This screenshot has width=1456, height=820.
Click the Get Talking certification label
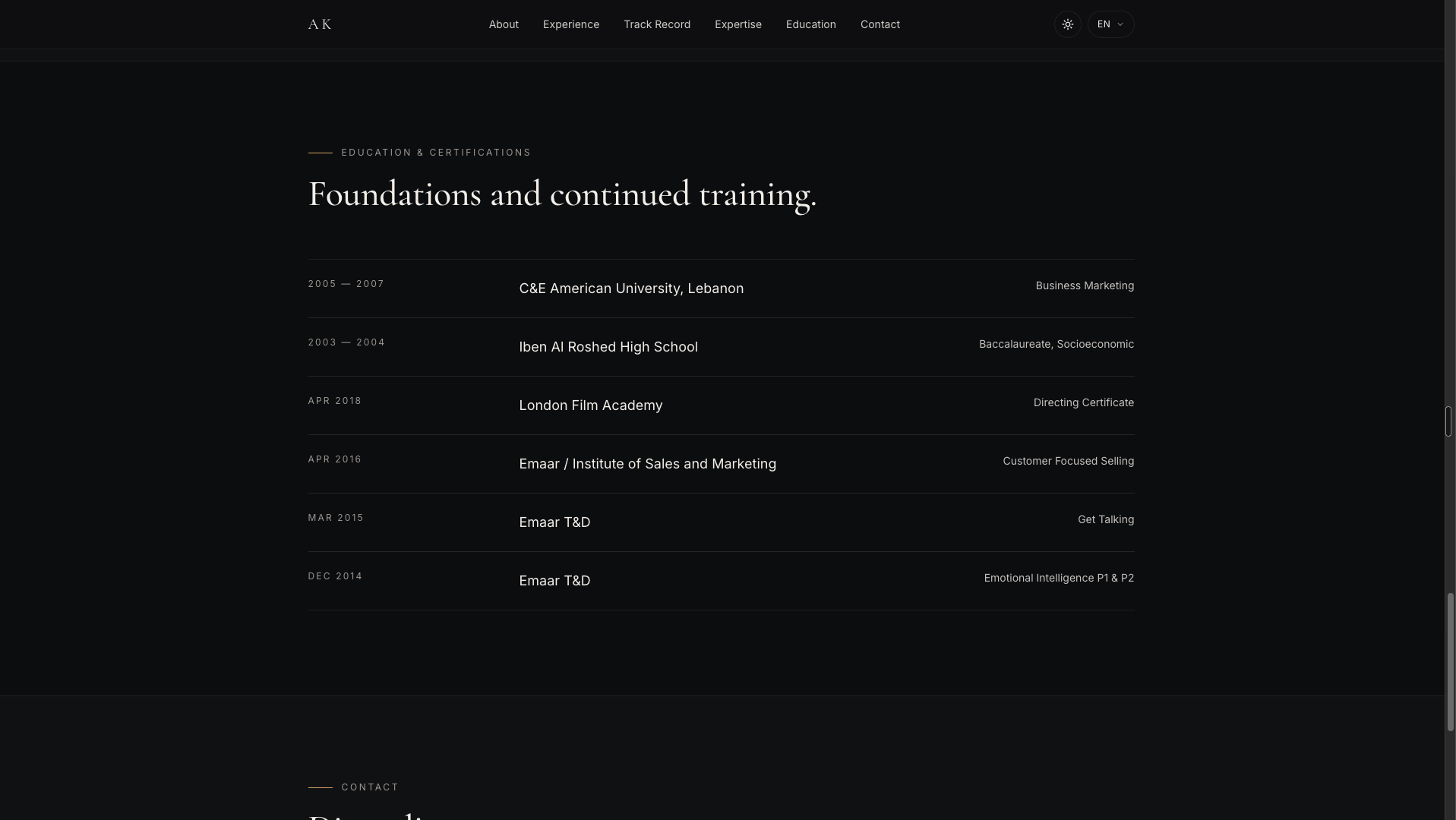click(1105, 519)
